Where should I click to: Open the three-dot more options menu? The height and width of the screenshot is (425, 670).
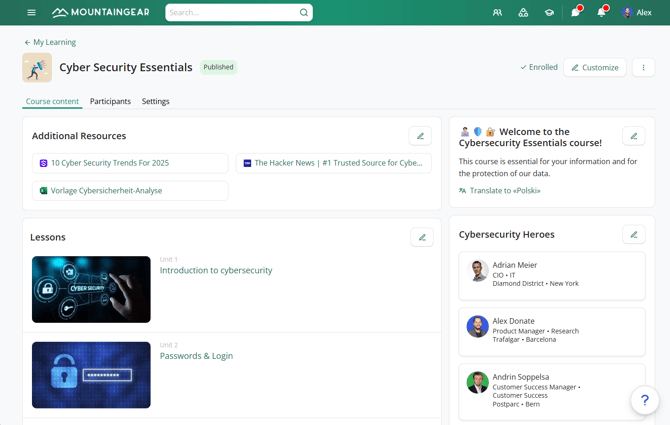click(x=643, y=68)
